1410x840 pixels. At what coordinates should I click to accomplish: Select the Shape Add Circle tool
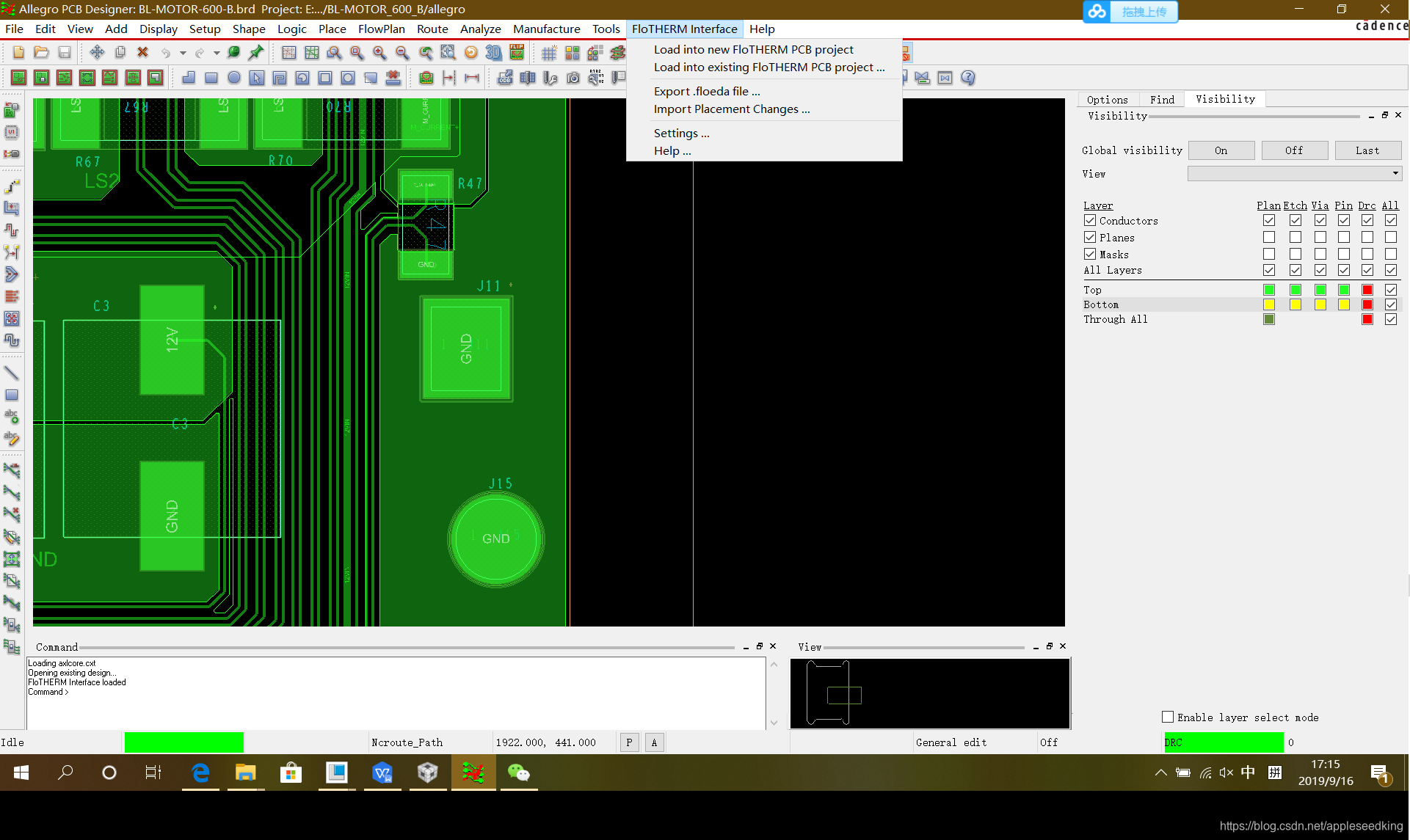[x=234, y=78]
